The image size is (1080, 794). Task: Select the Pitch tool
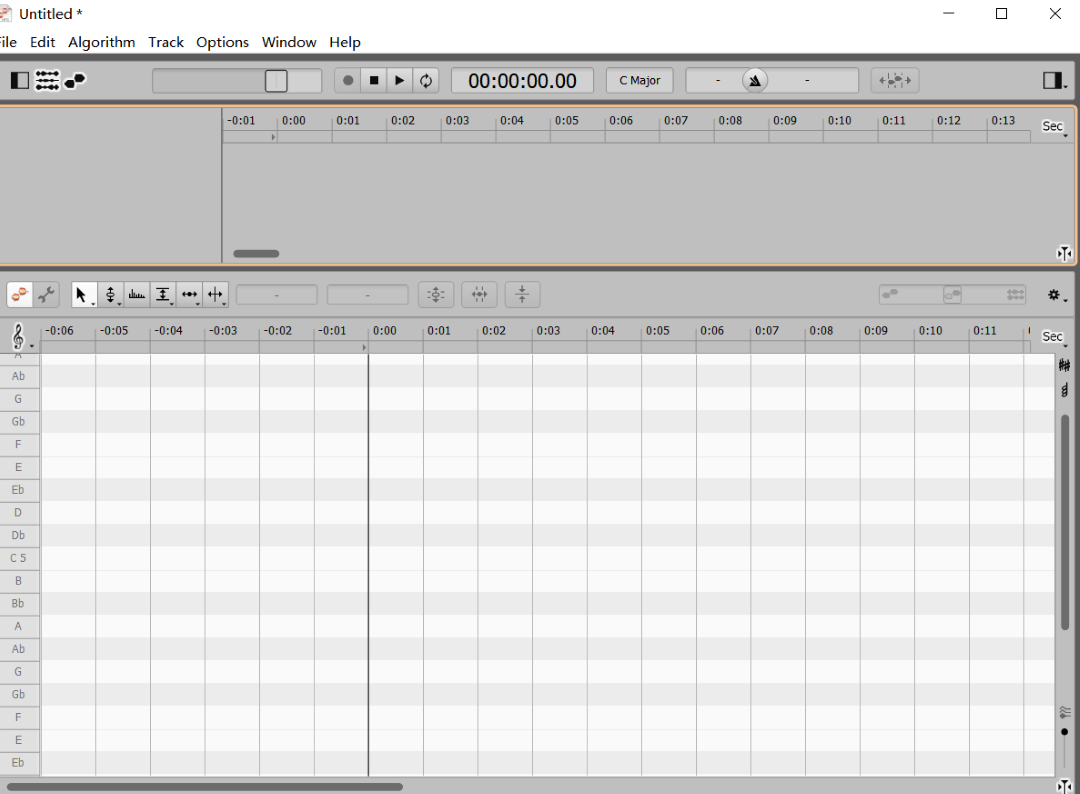[110, 294]
